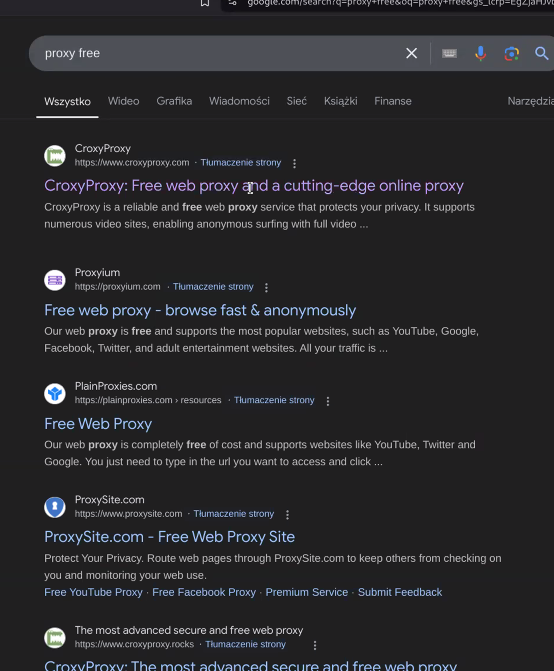
Task: Click the Proxyium site favicon
Action: [x=55, y=280]
